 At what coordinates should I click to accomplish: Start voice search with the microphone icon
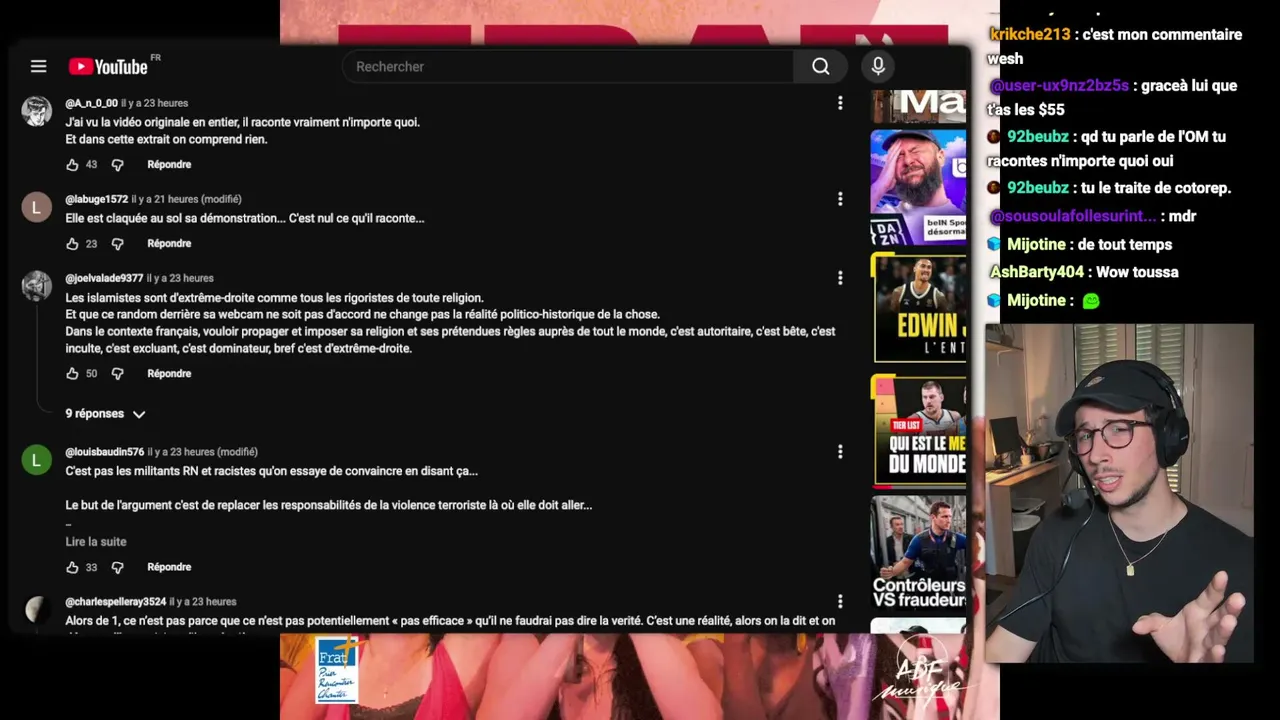878,66
